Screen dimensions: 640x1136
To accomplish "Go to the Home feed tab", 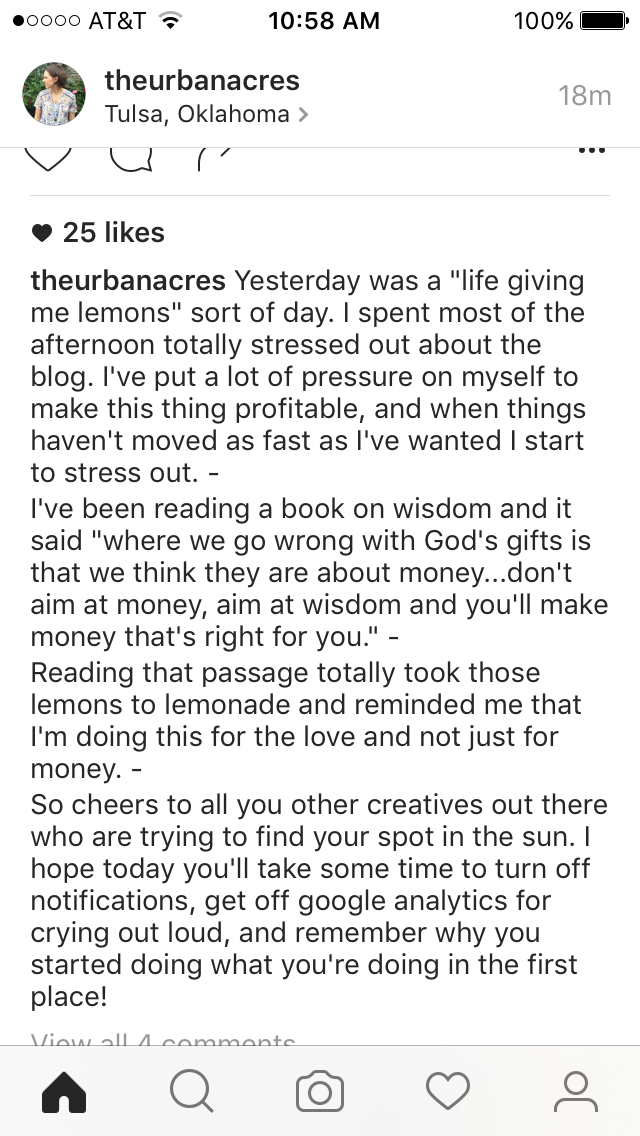I will 64,1091.
